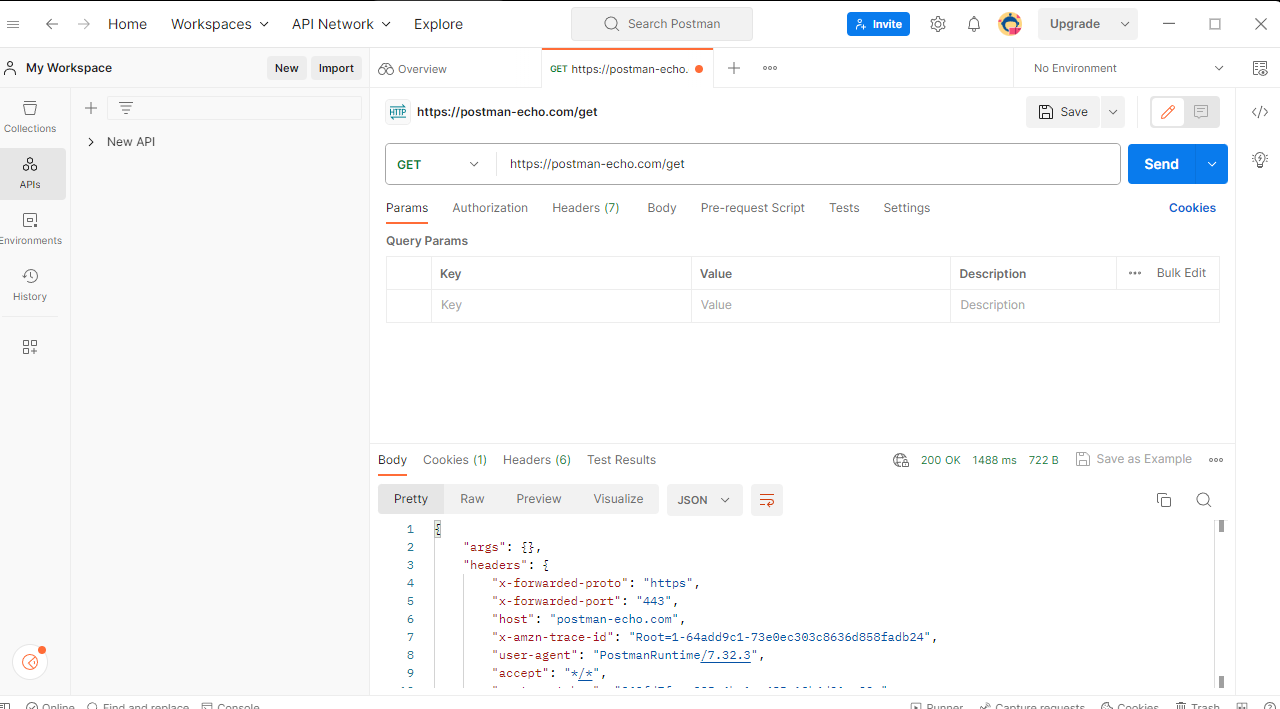Open the lightbulb info panel

click(x=1260, y=160)
